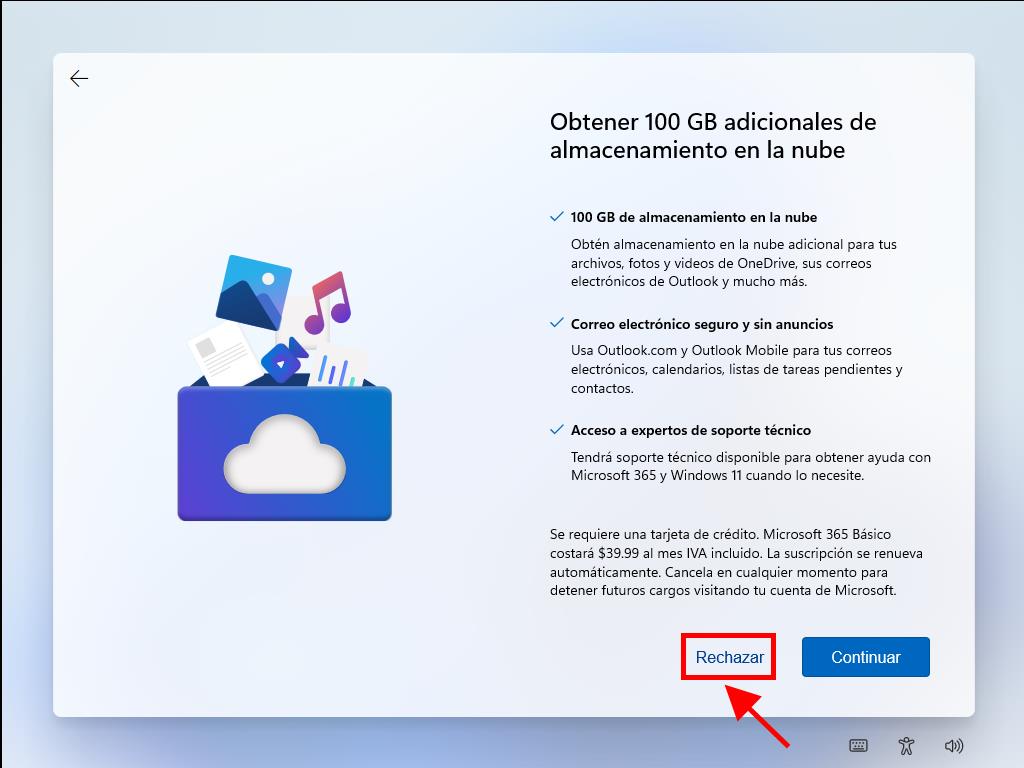This screenshot has width=1024, height=768.
Task: Click the photo landscape icon in illustration
Action: (252, 291)
